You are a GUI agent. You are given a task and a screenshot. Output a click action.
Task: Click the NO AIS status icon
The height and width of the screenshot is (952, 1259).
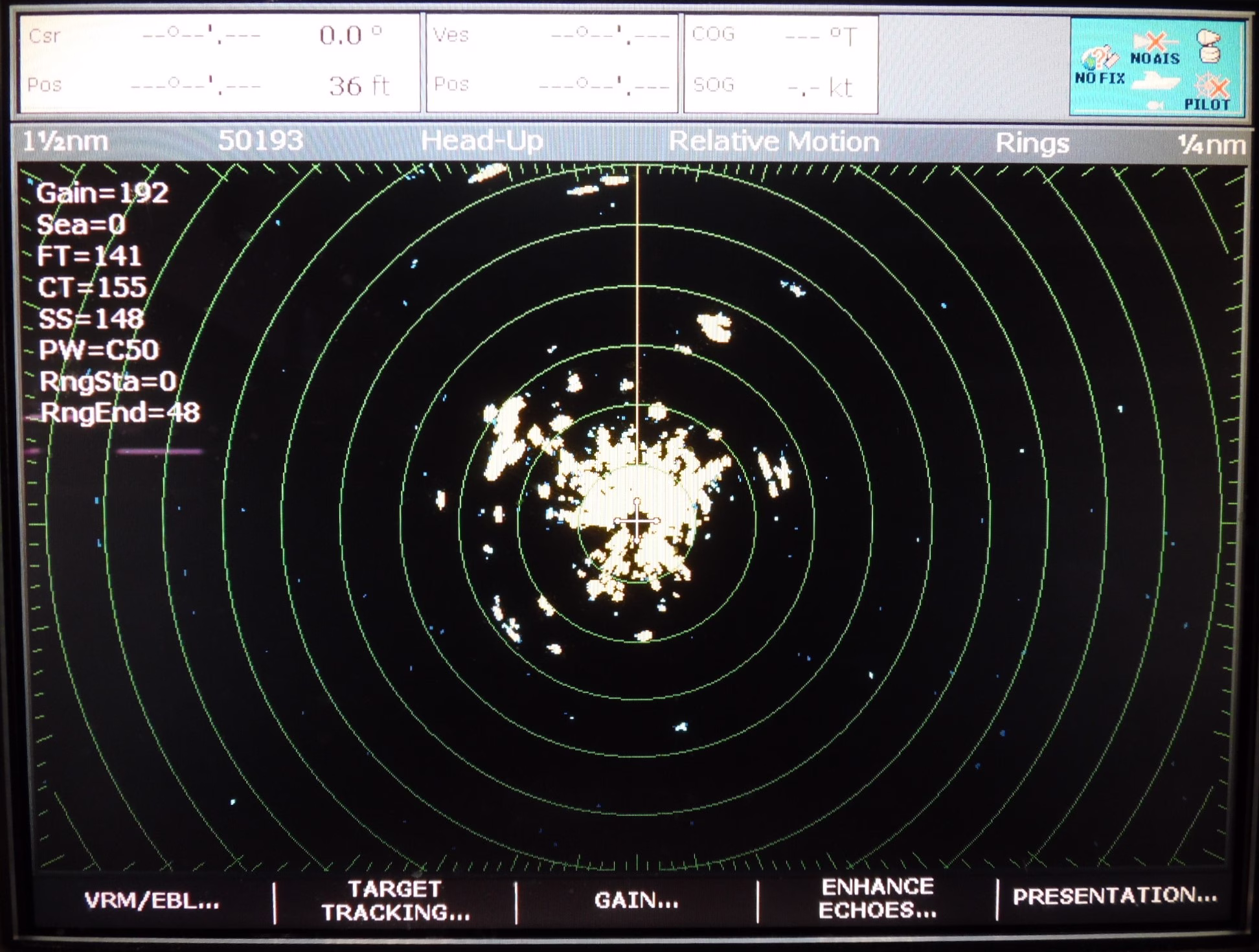point(1155,49)
